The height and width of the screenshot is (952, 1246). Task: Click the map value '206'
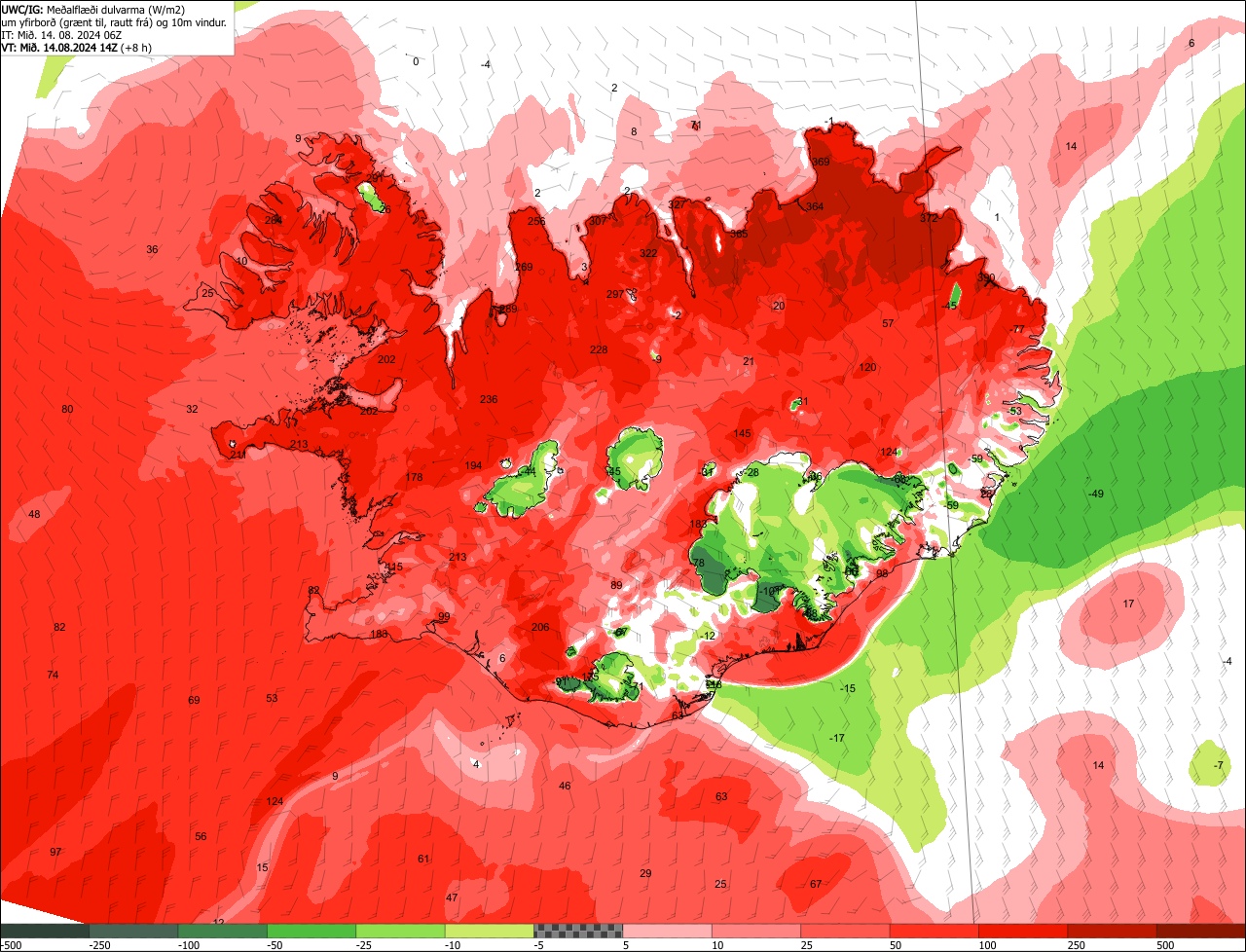[541, 628]
